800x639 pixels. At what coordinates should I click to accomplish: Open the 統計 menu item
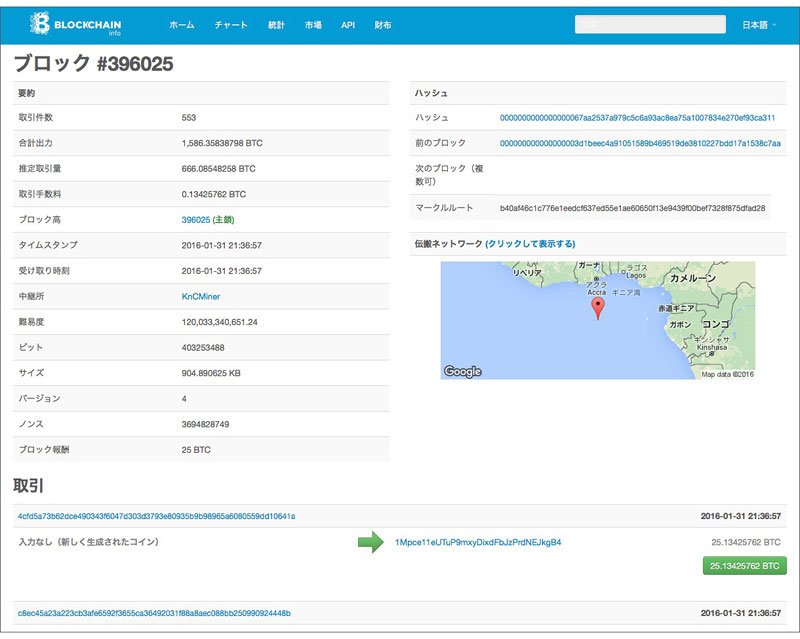pos(276,24)
